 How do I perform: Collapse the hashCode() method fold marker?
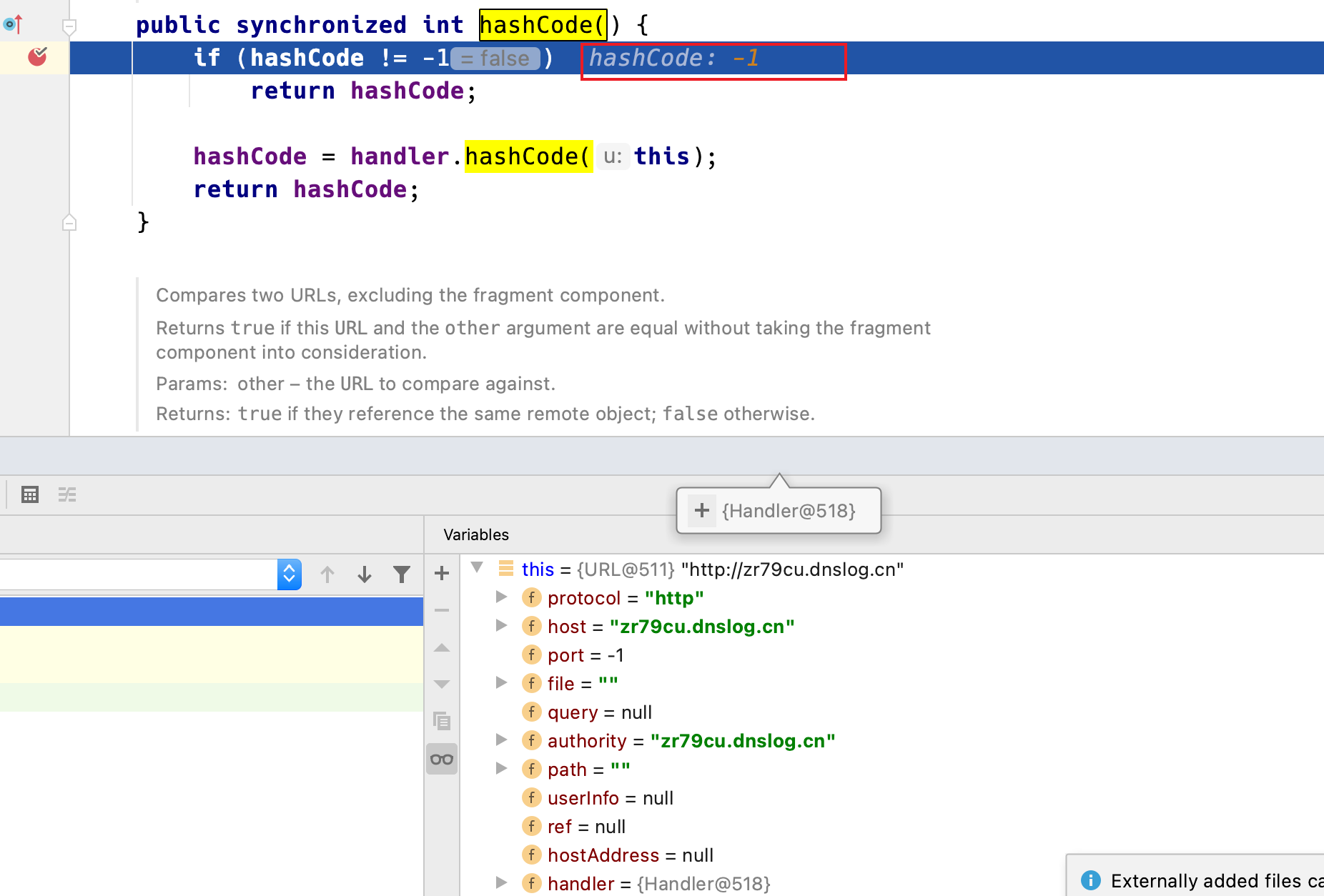point(69,27)
